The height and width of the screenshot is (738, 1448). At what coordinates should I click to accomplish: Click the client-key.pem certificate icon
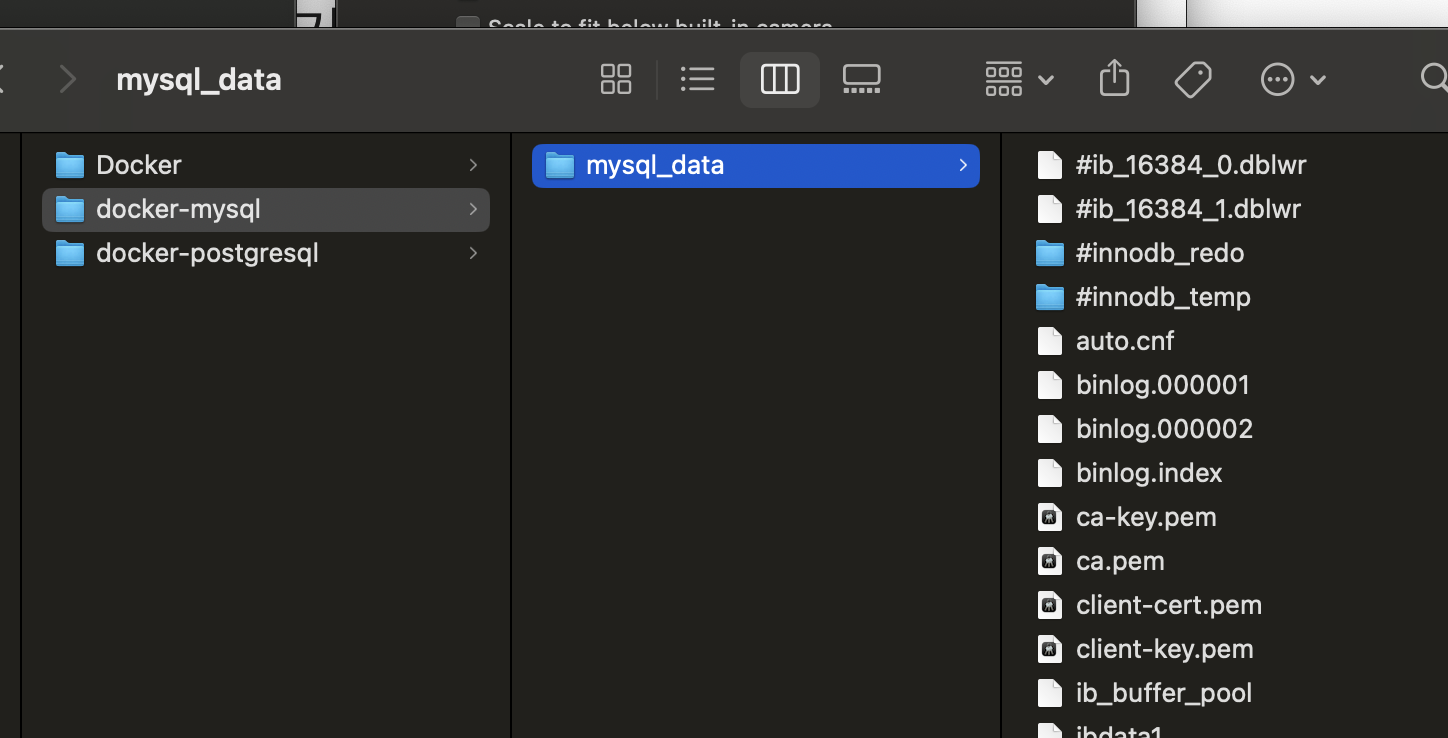[x=1049, y=649]
